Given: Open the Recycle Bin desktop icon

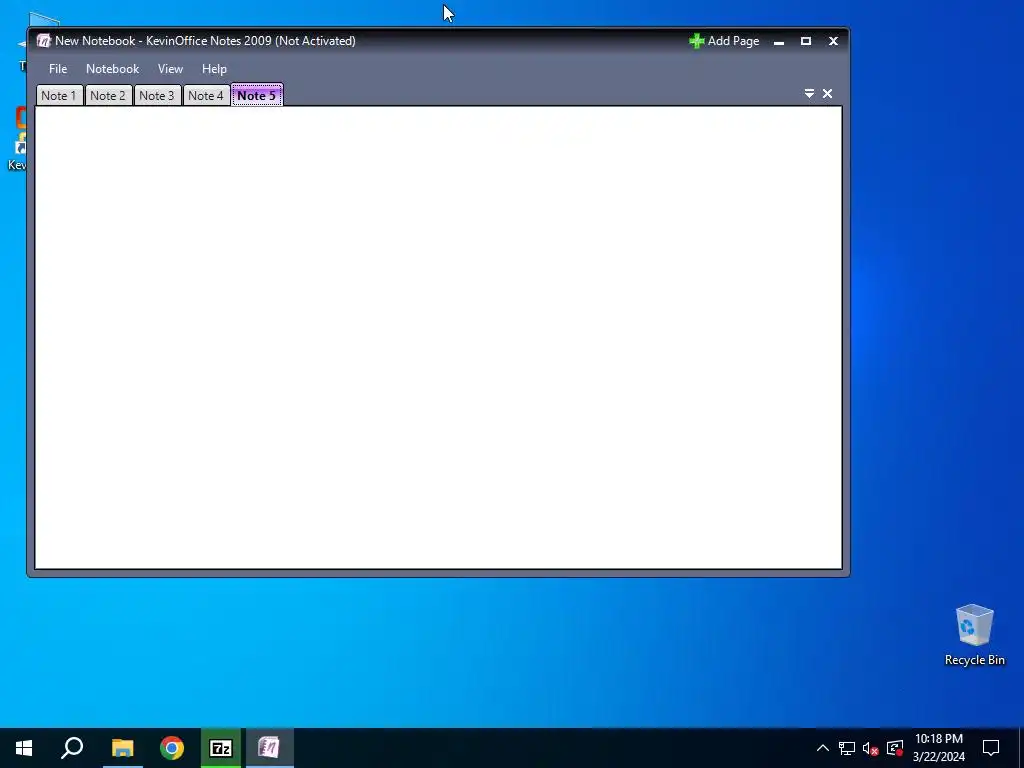Looking at the screenshot, I should coord(974,635).
